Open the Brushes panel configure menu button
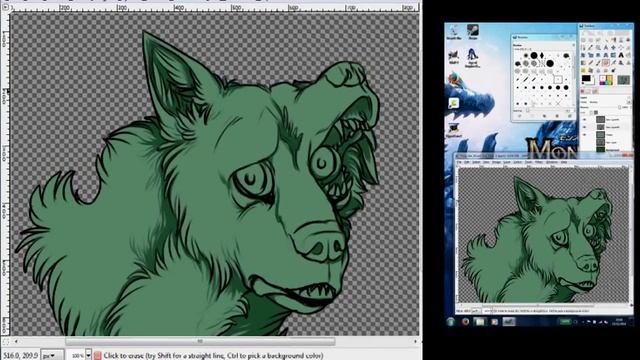Image resolution: width=640 pixels, height=360 pixels. pyautogui.click(x=573, y=45)
